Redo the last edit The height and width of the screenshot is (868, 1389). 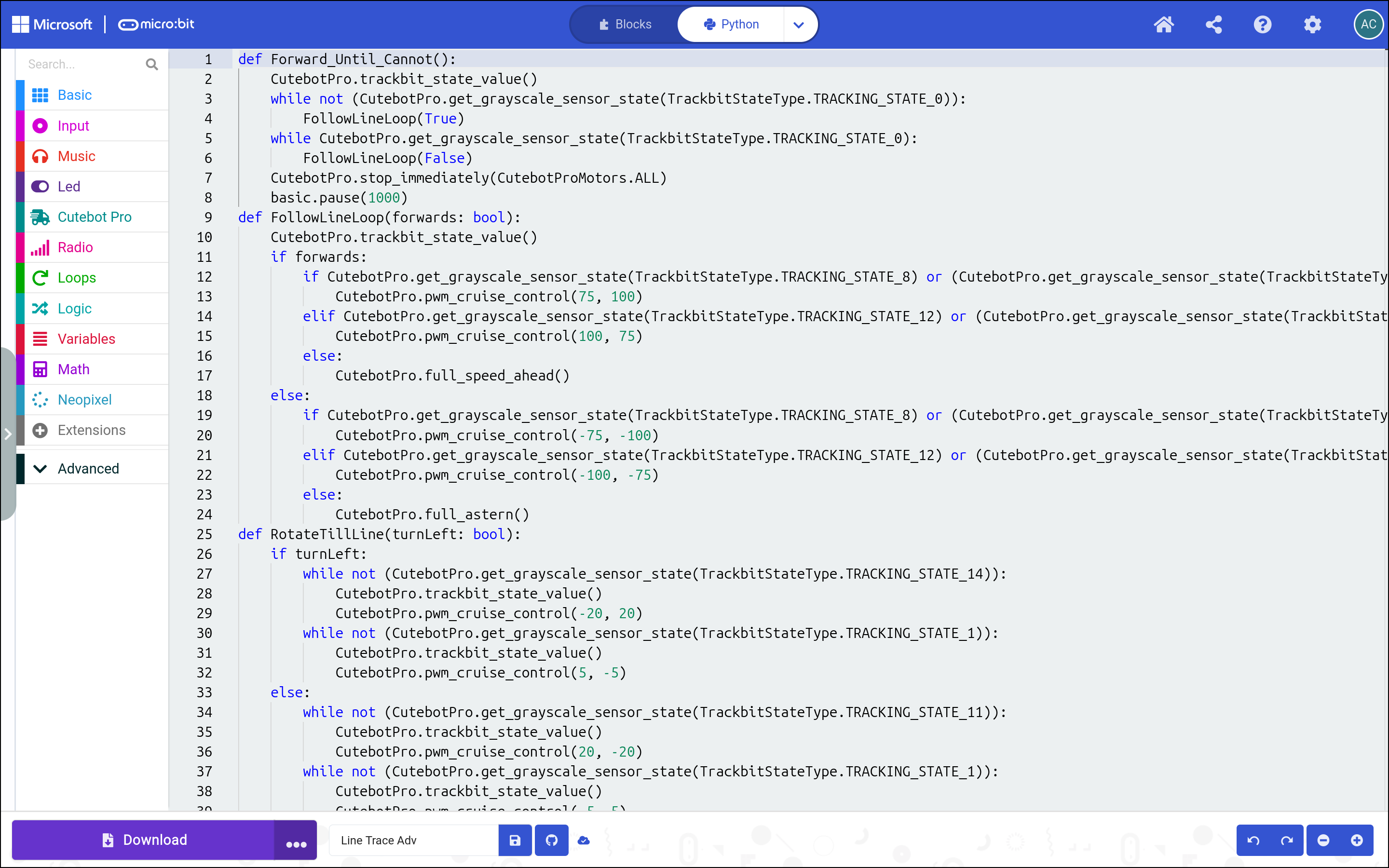coord(1287,841)
